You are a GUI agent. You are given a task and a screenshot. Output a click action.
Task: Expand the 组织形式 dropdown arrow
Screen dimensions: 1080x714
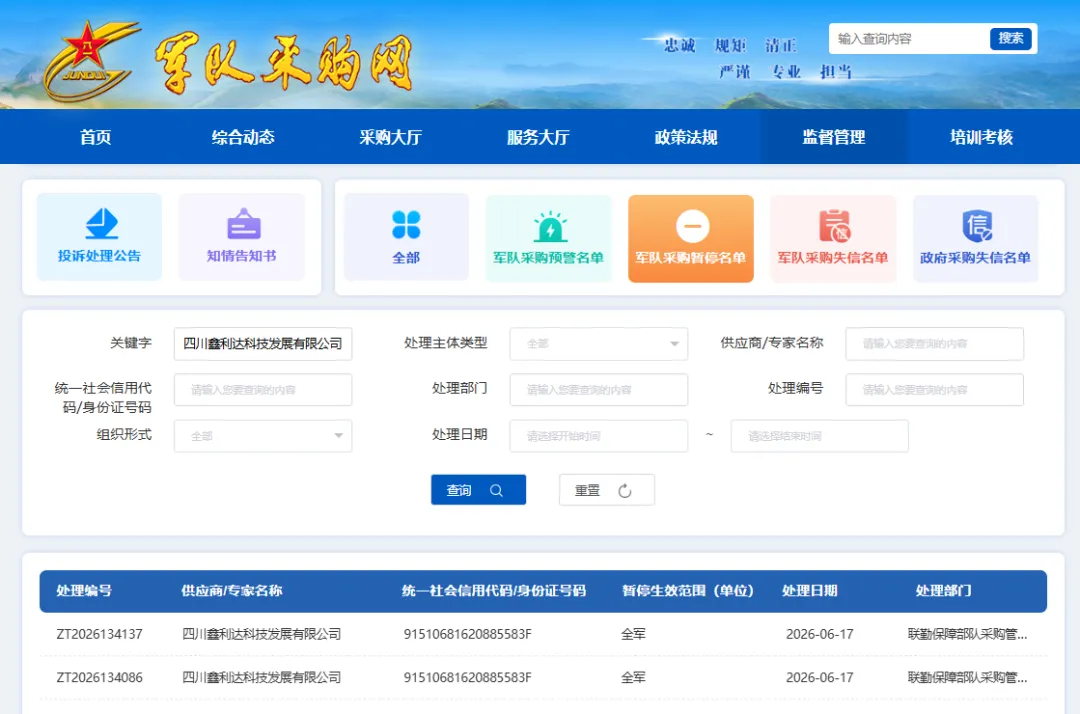pyautogui.click(x=338, y=436)
